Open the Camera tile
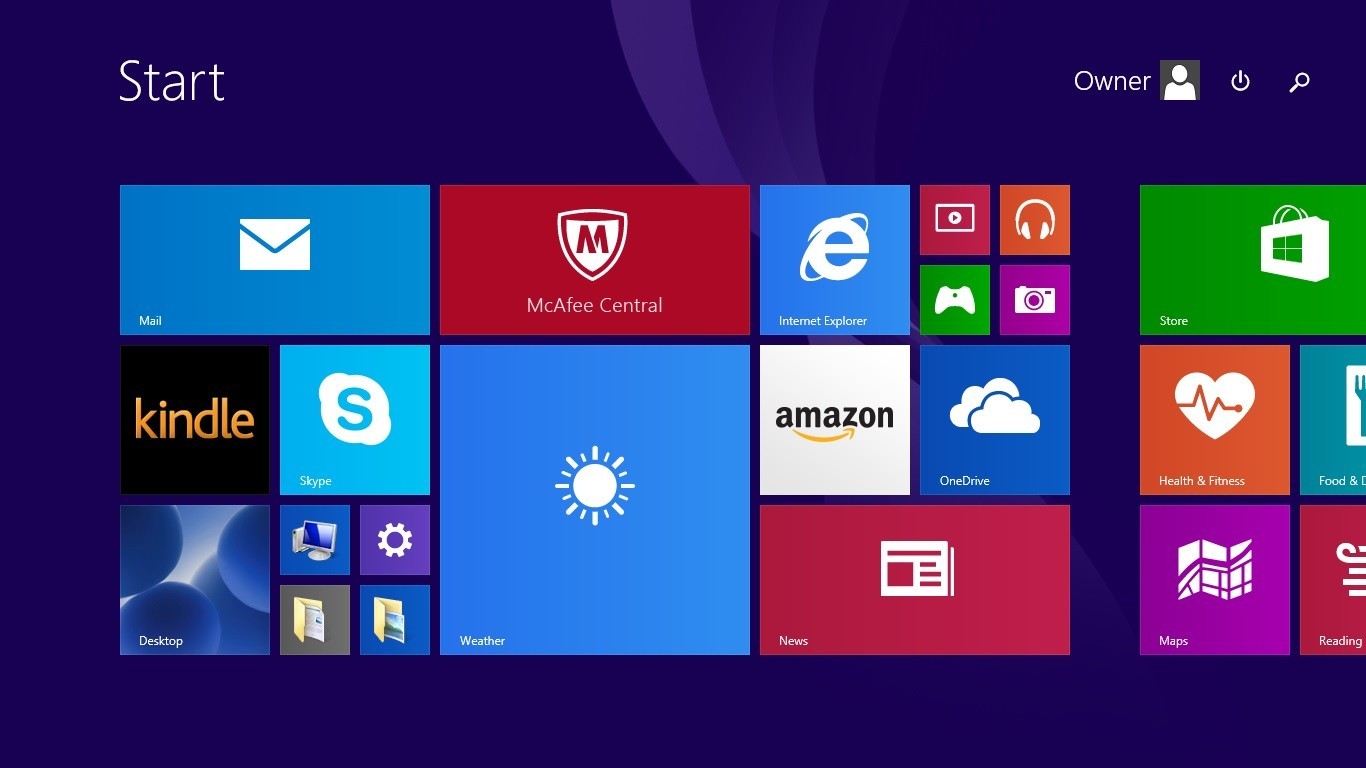This screenshot has height=768, width=1366. [x=1035, y=300]
